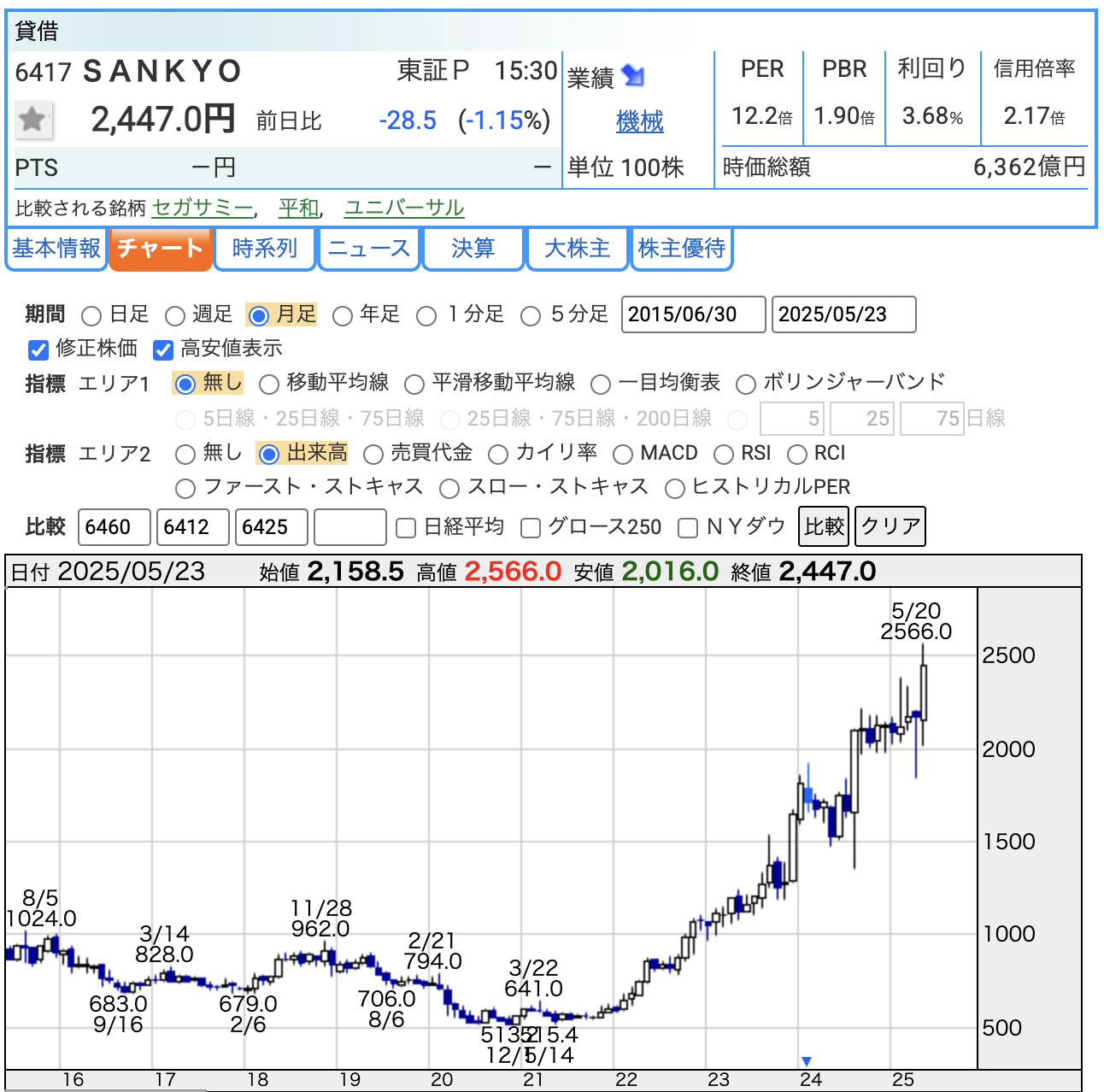Click the 時価総額 6,362億円 value
Screen dimensions: 1104x1092
point(1029,167)
